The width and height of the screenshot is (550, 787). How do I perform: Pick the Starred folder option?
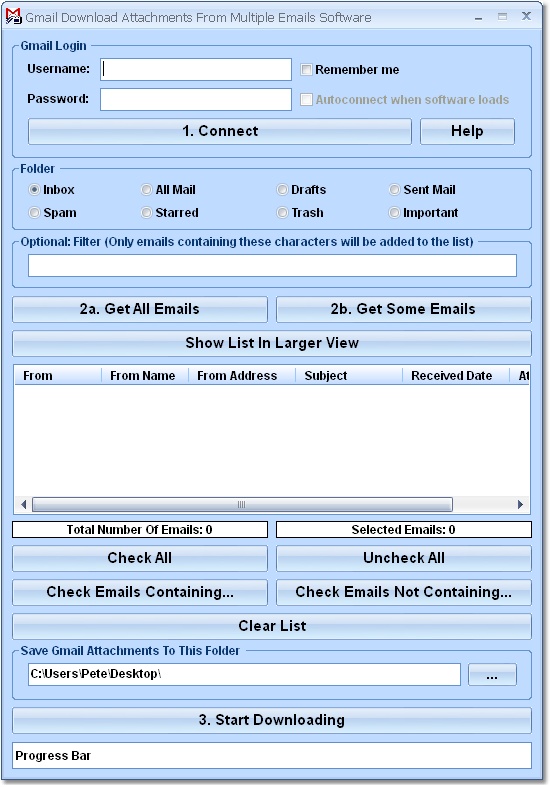147,213
